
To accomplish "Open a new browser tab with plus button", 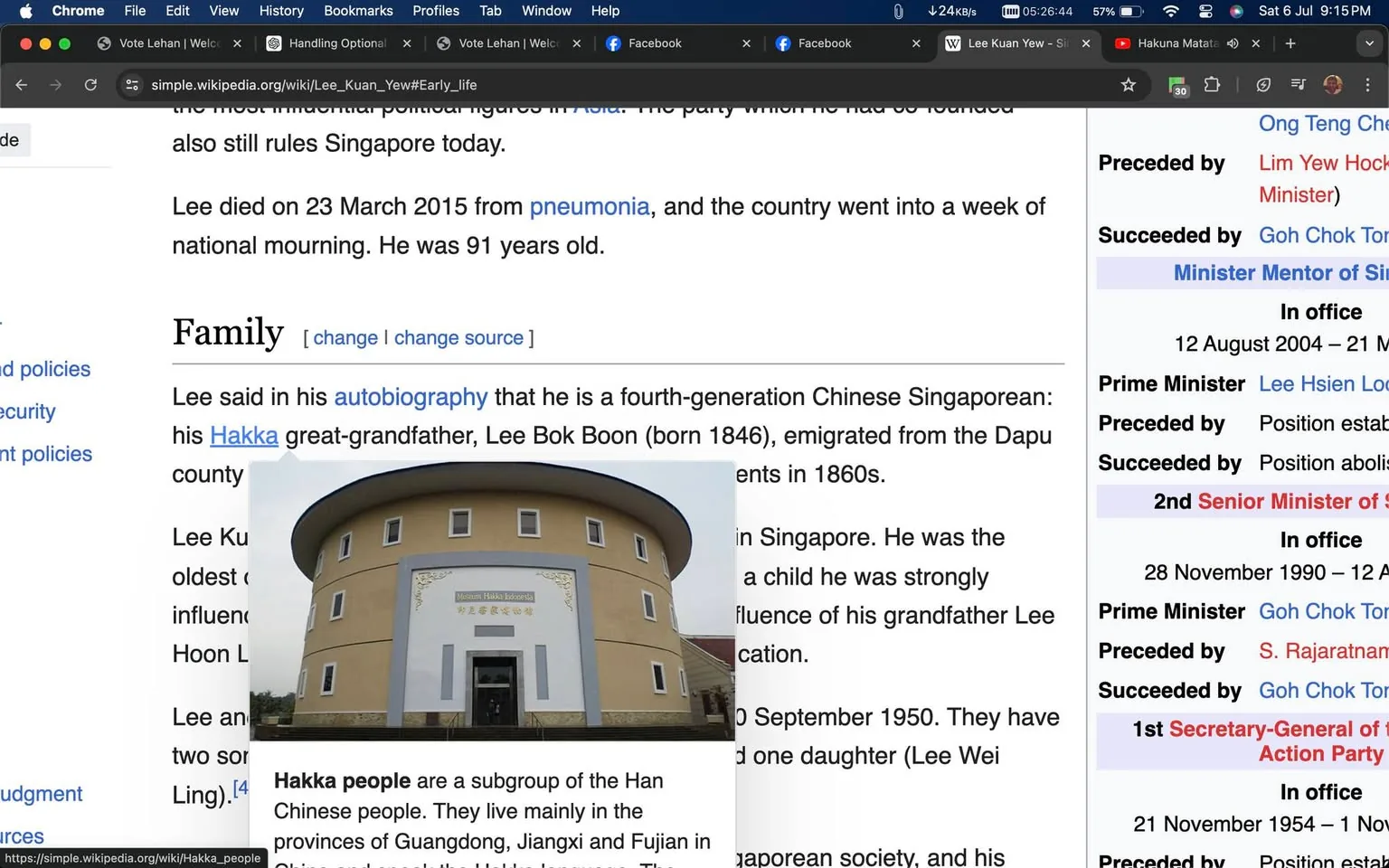I will coord(1290,42).
